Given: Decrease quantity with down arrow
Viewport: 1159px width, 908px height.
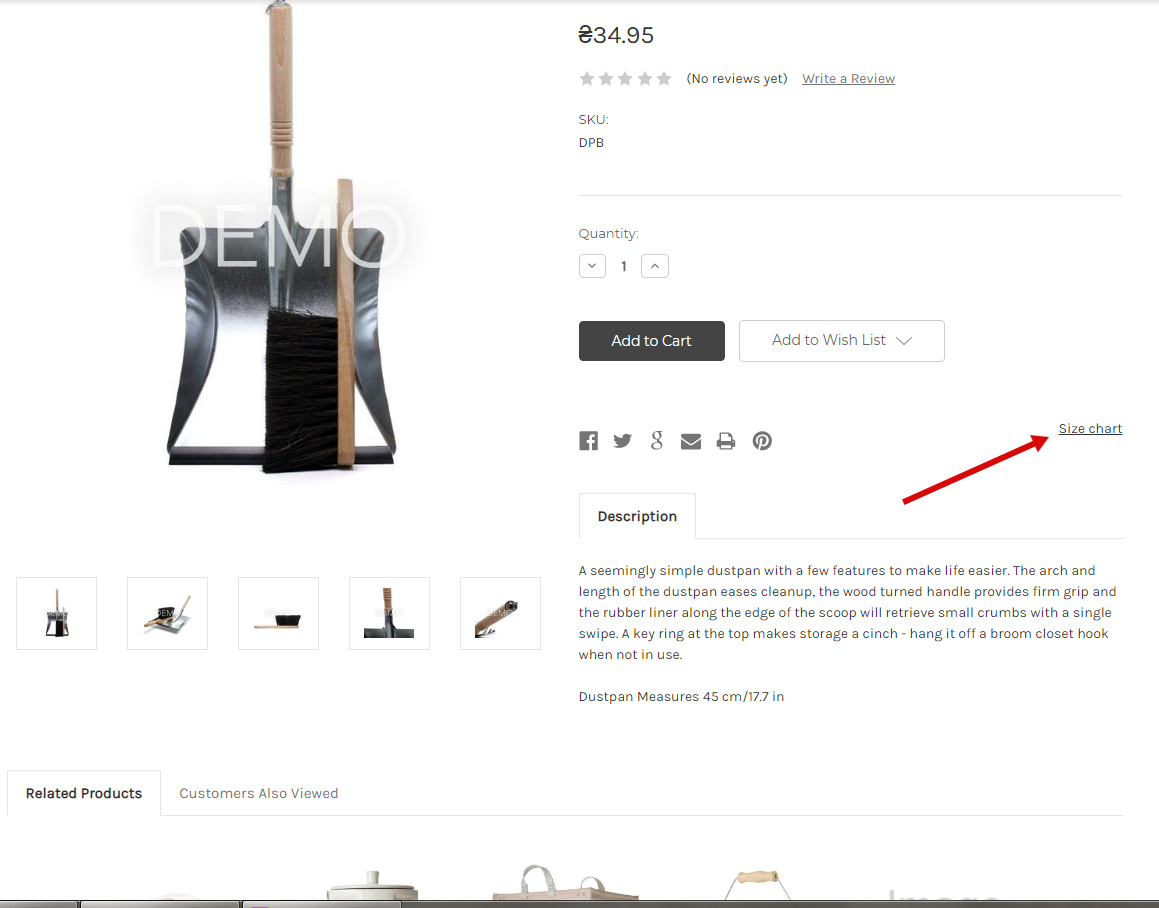Looking at the screenshot, I should click(x=592, y=266).
